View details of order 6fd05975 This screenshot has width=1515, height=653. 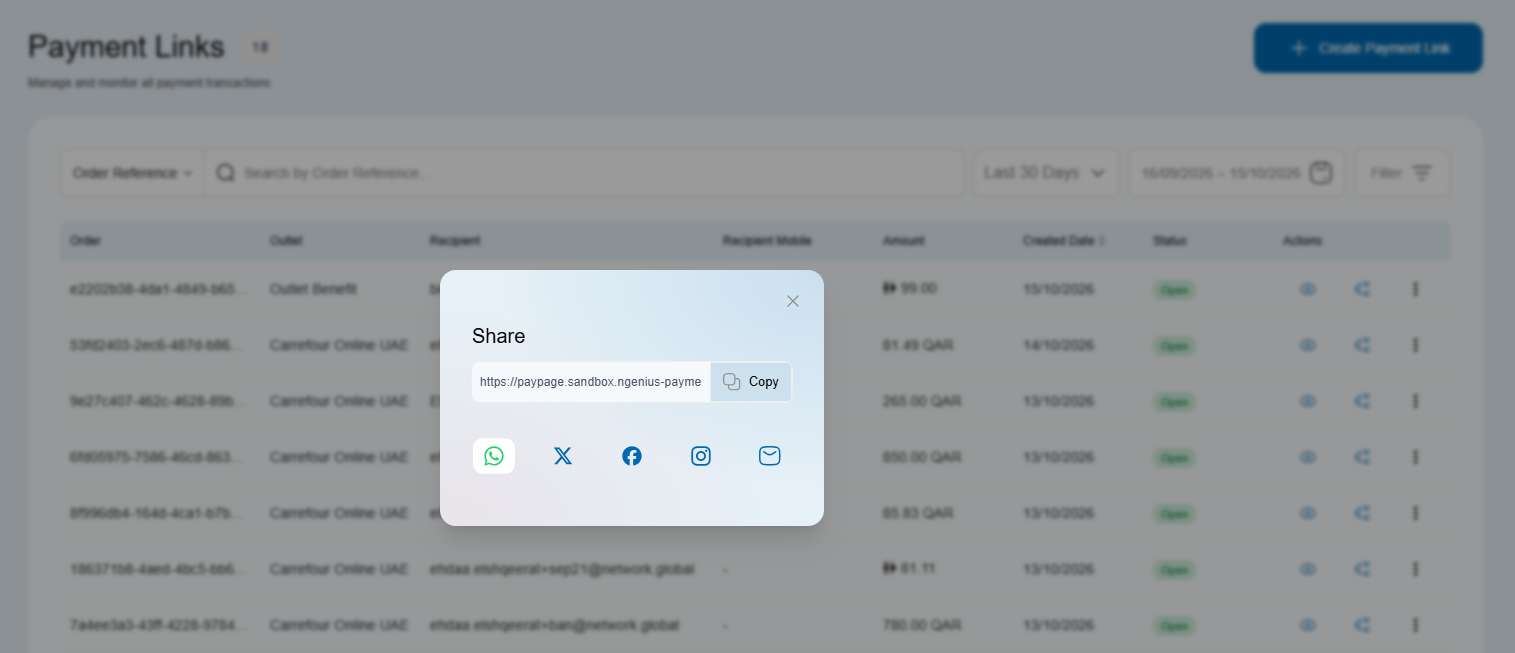tap(1308, 457)
